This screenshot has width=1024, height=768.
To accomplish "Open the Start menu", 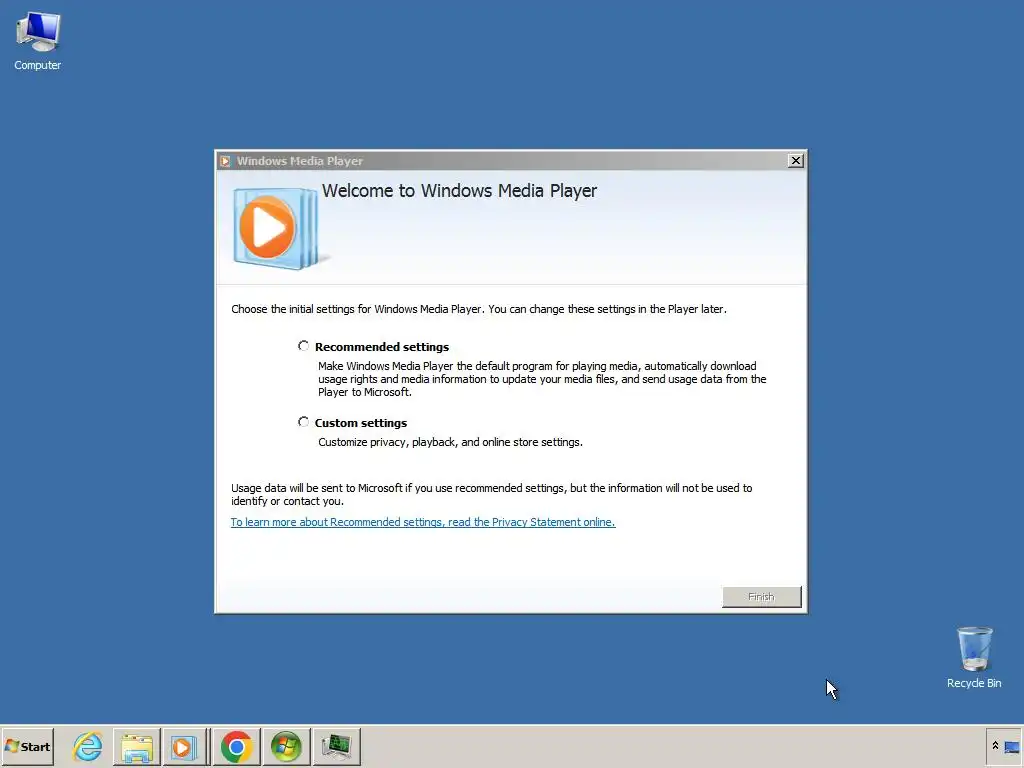I will pos(27,746).
